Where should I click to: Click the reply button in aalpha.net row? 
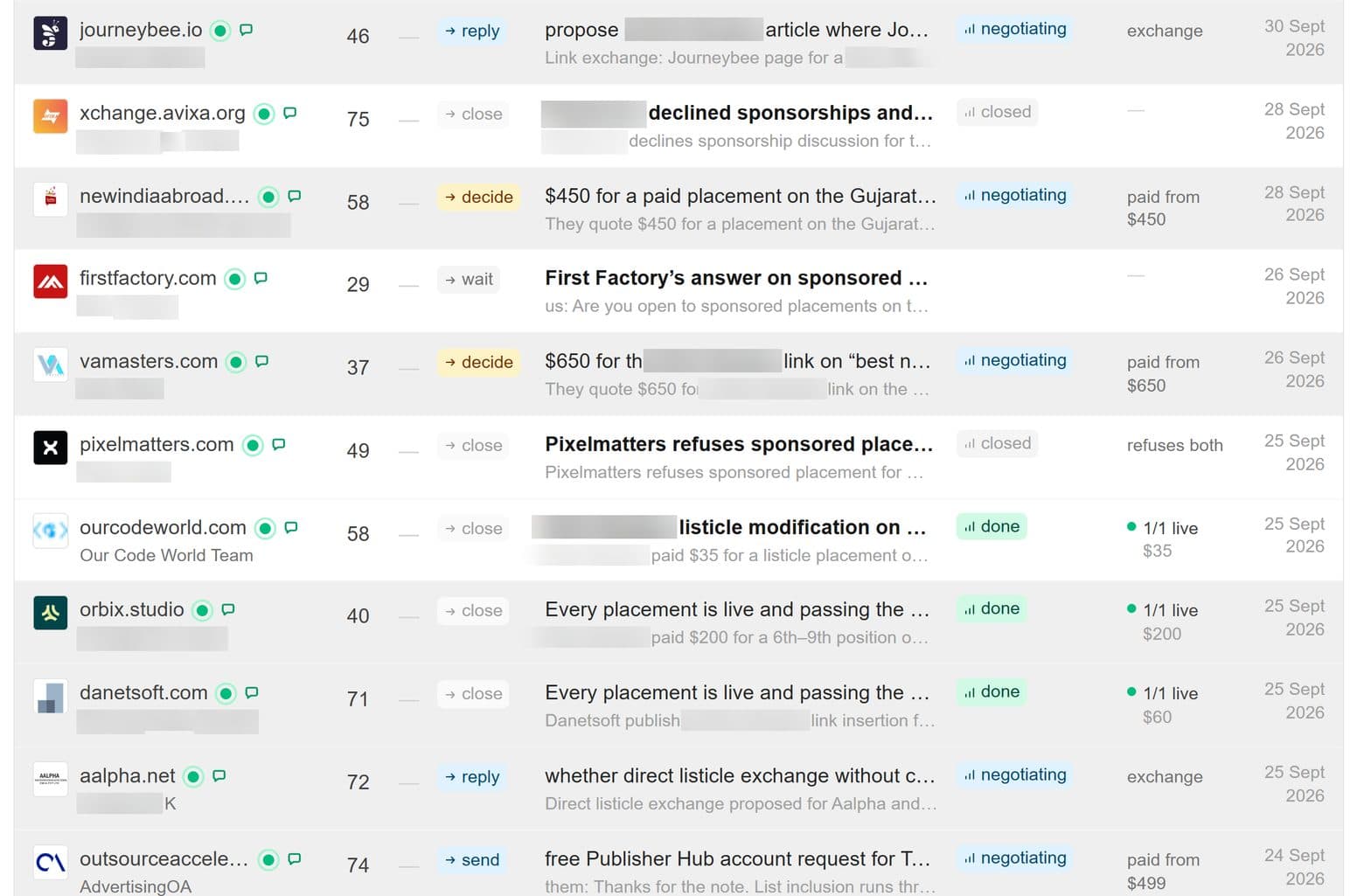pos(472,777)
